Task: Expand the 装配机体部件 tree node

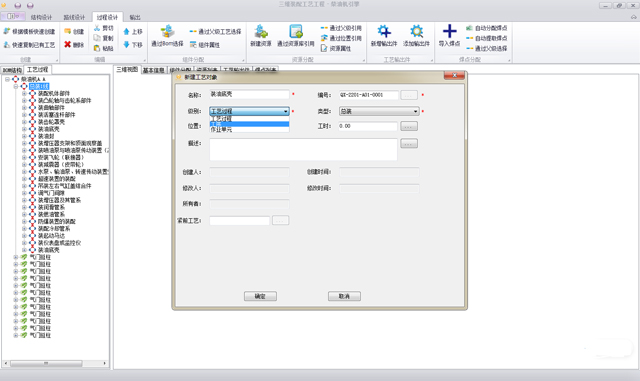Action: coord(24,94)
